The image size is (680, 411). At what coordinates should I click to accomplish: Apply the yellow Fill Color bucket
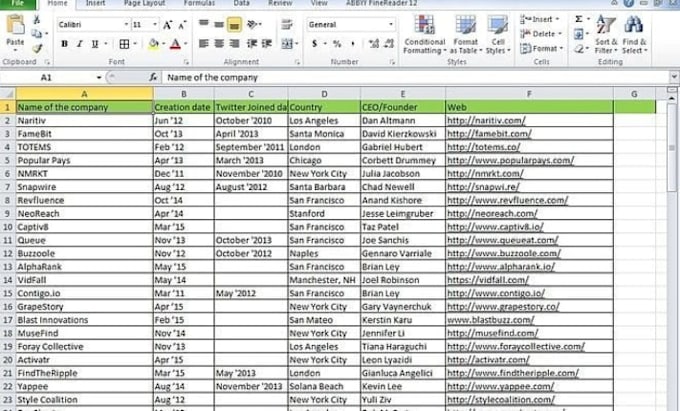click(153, 44)
